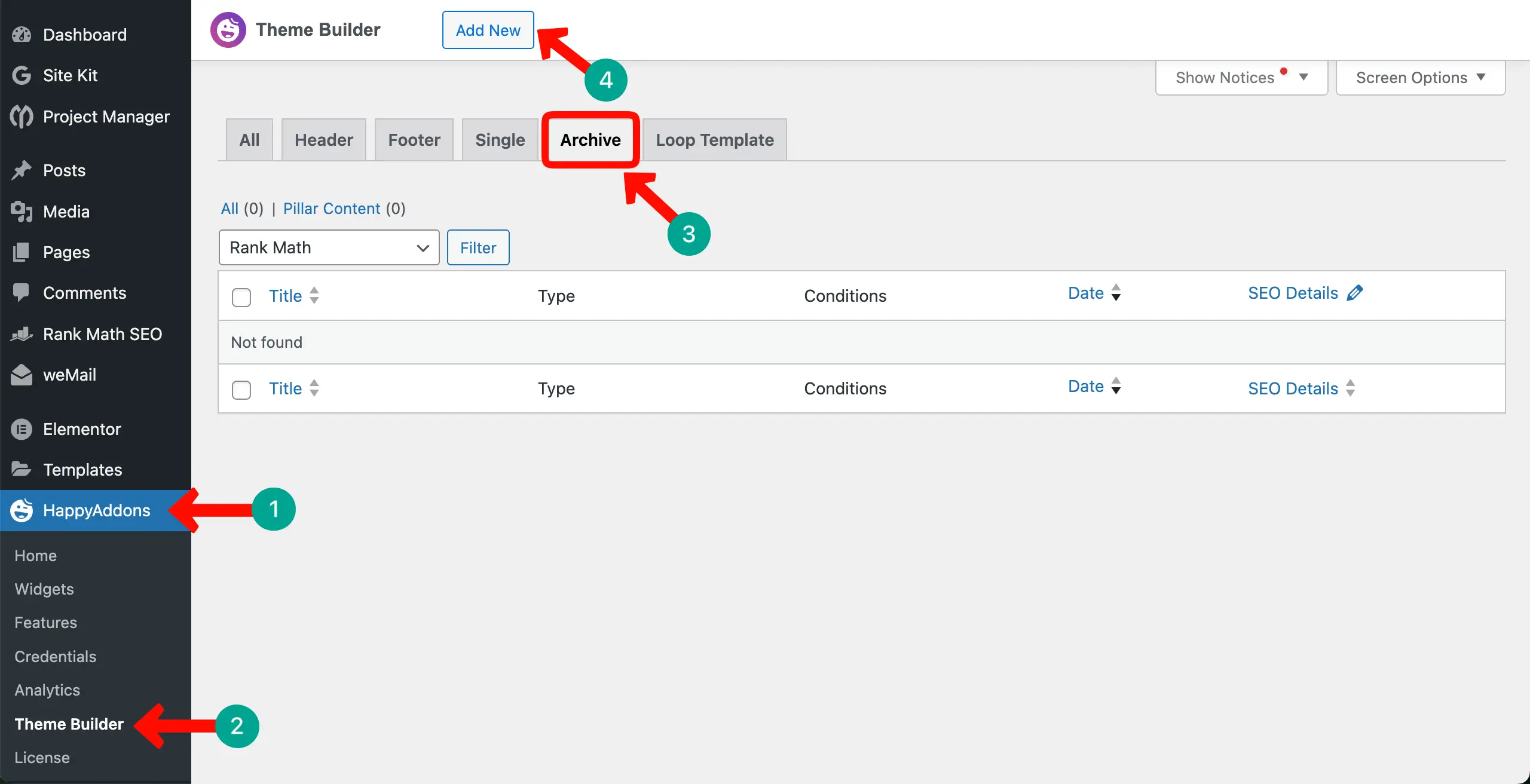
Task: Click the Conditions column header text
Action: click(x=845, y=296)
